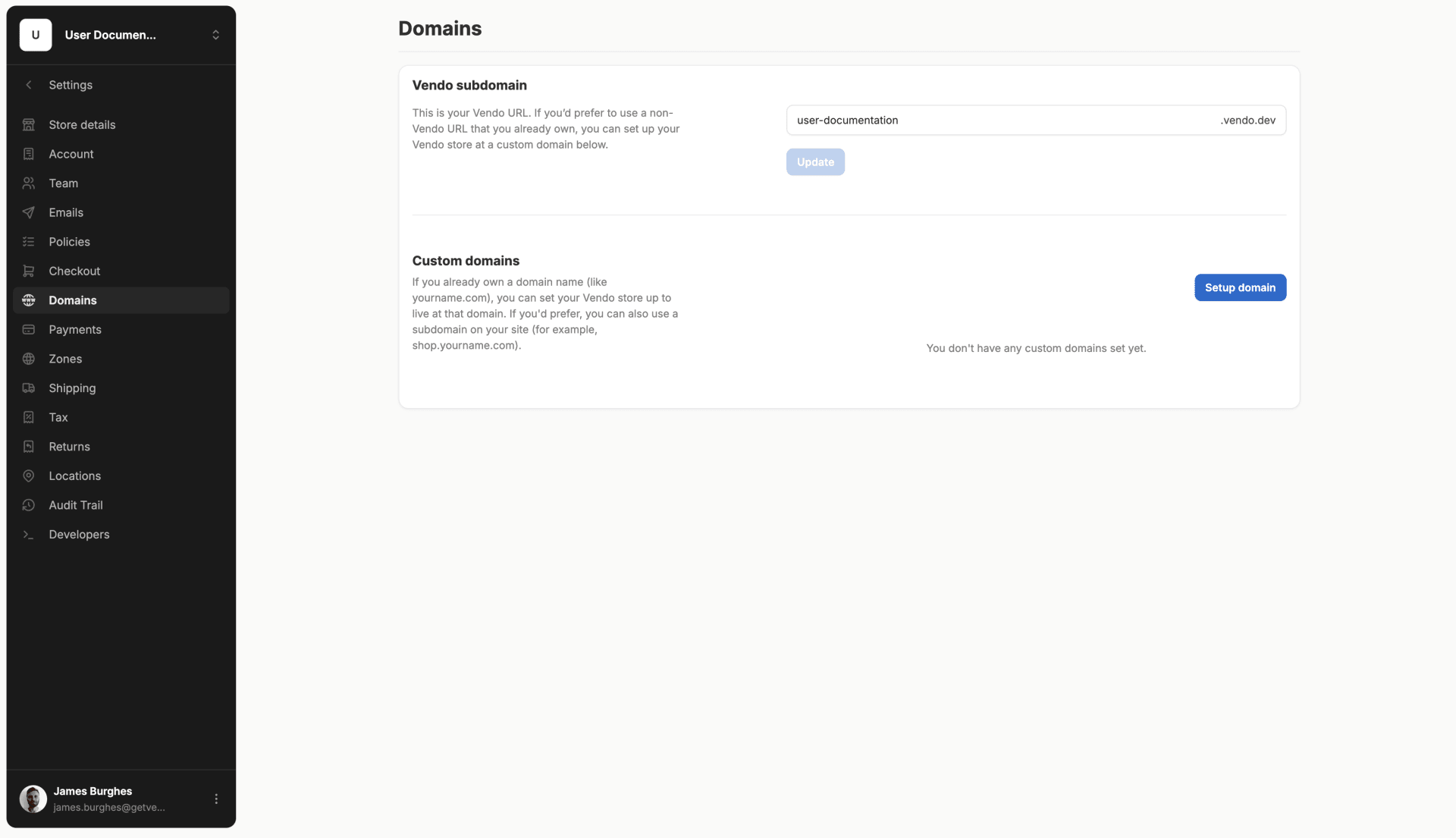Click the Checkout cart icon
The width and height of the screenshot is (1456, 838).
(29, 271)
